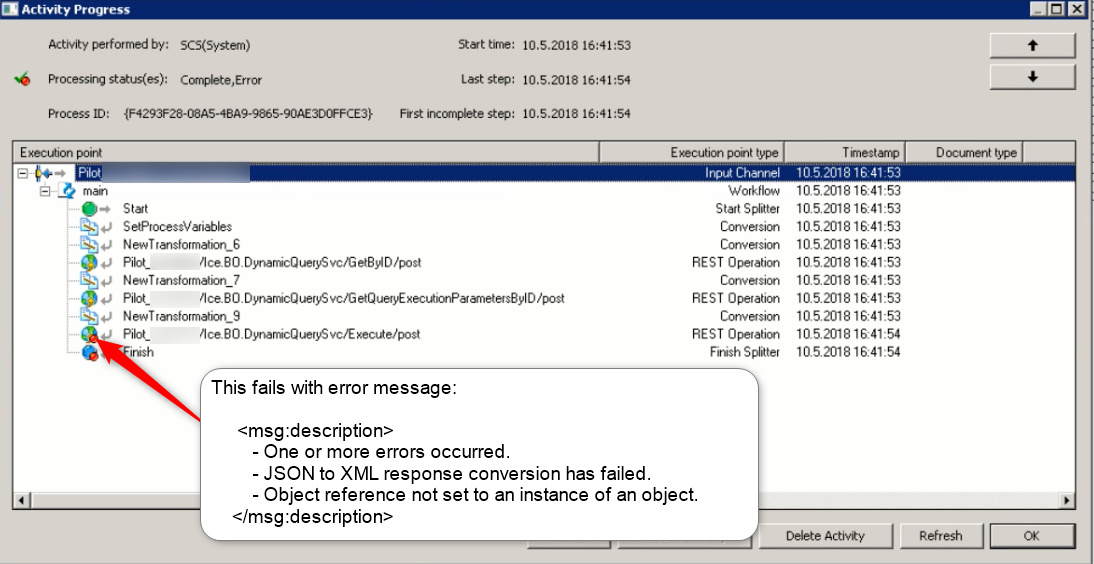Click Start time value 10.5.2018 16:41:53
Screen dimensions: 1094x564
(x=576, y=45)
